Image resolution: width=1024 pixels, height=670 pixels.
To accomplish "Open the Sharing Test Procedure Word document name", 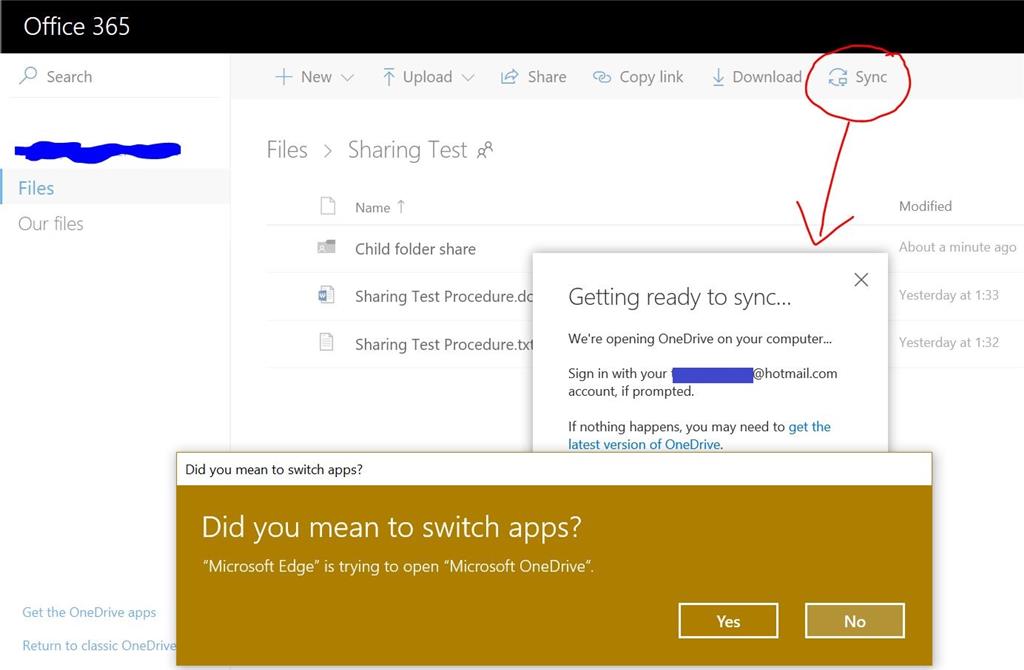I will click(444, 296).
